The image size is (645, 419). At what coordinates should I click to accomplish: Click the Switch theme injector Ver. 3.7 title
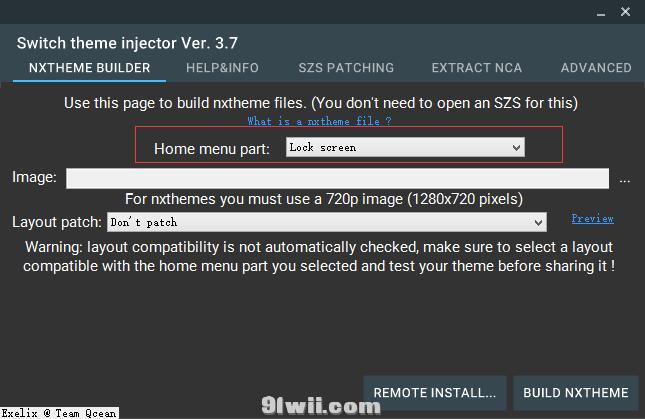pyautogui.click(x=127, y=43)
